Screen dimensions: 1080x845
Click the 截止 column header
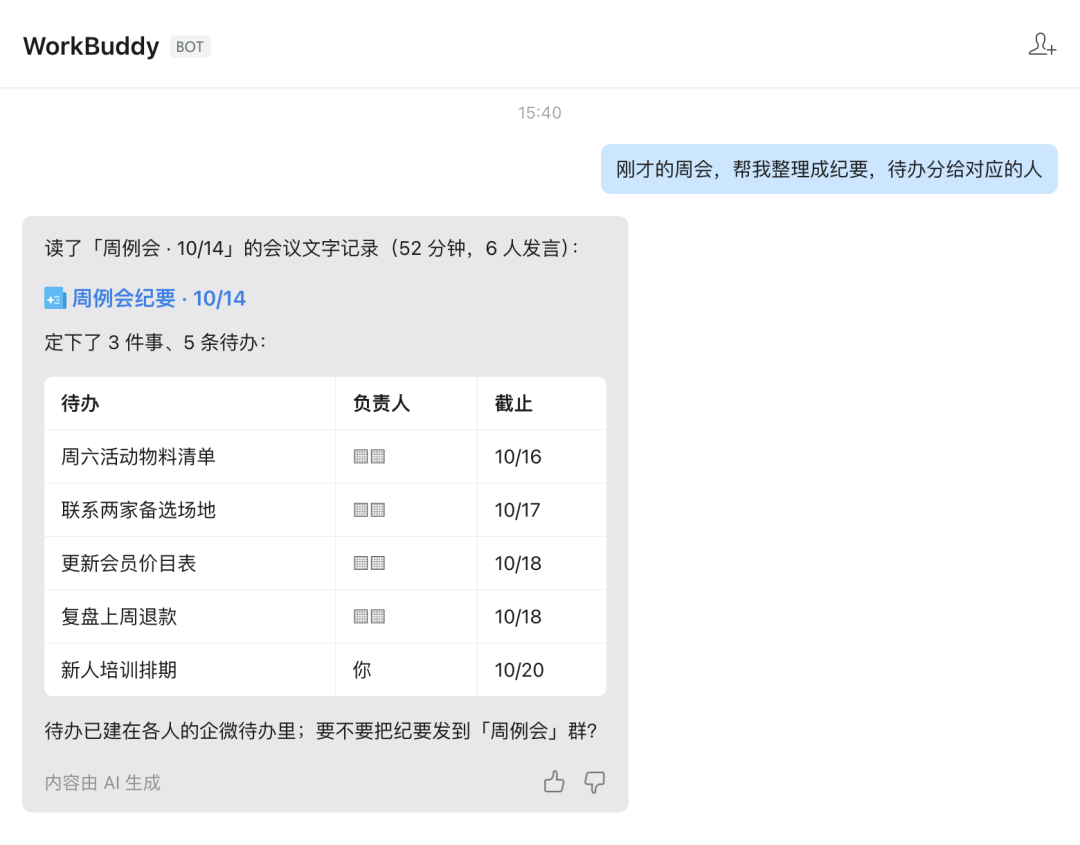(541, 404)
